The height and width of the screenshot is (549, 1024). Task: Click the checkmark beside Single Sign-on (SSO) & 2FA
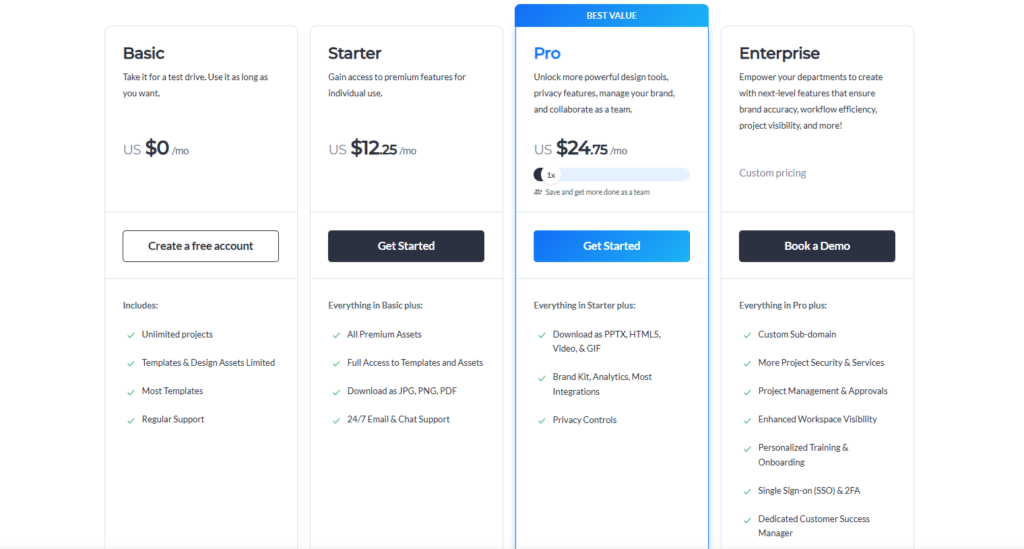747,492
